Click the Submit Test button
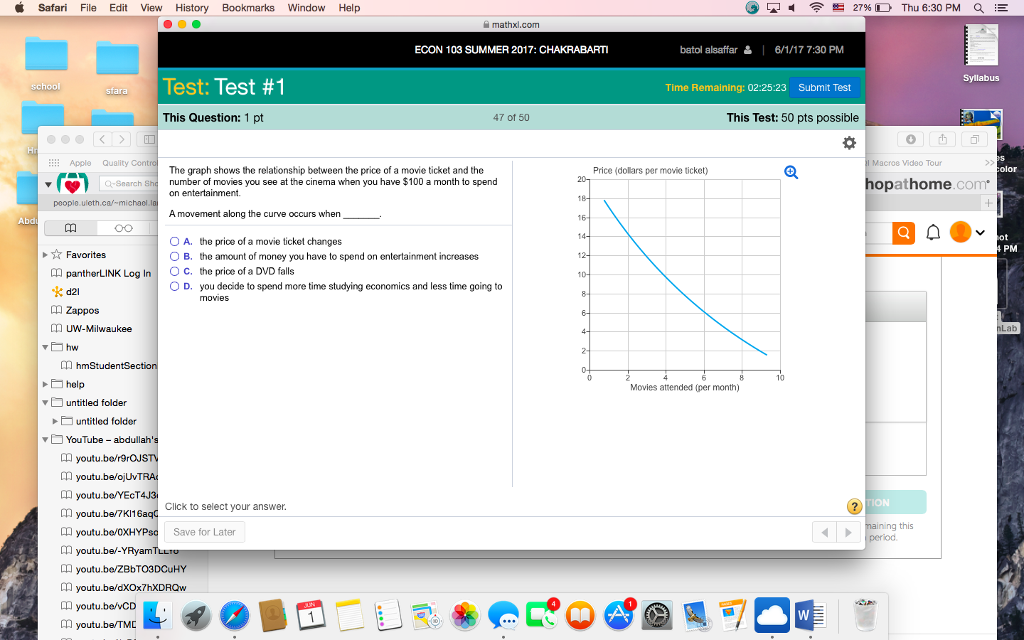Image resolution: width=1024 pixels, height=640 pixels. [x=824, y=88]
